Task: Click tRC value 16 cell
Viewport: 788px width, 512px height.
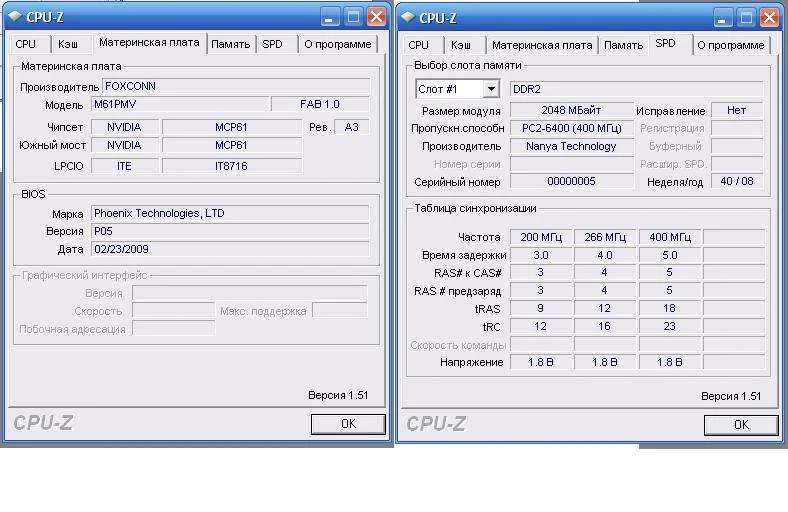Action: [605, 327]
